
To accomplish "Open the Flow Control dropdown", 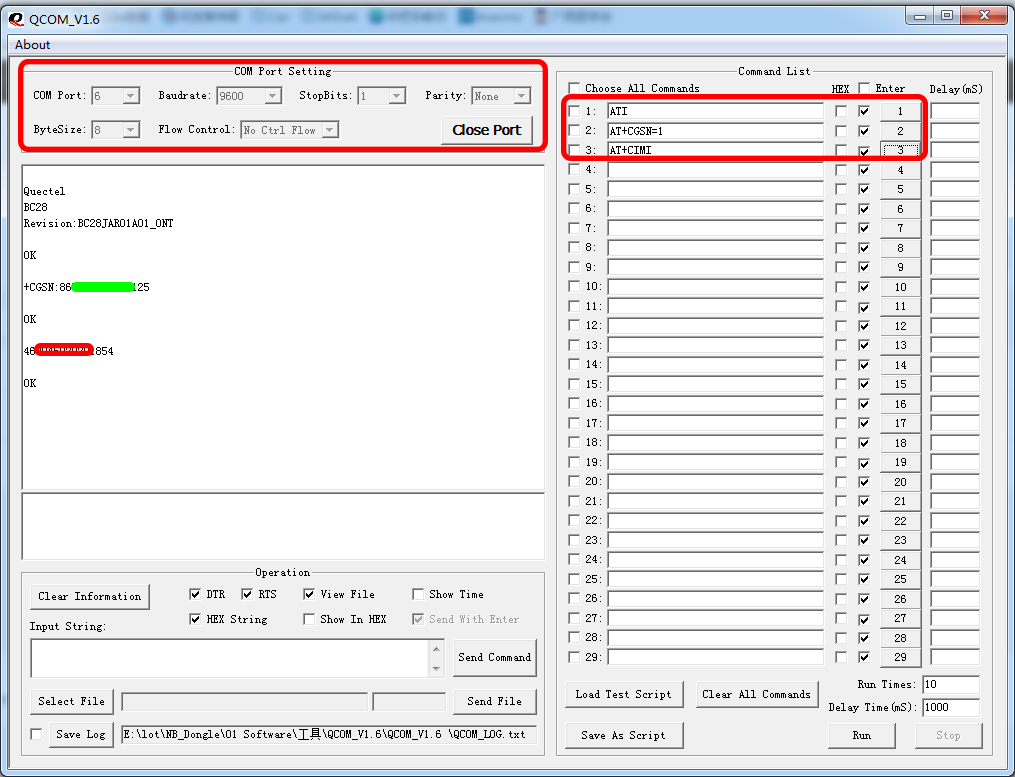I will click(330, 130).
